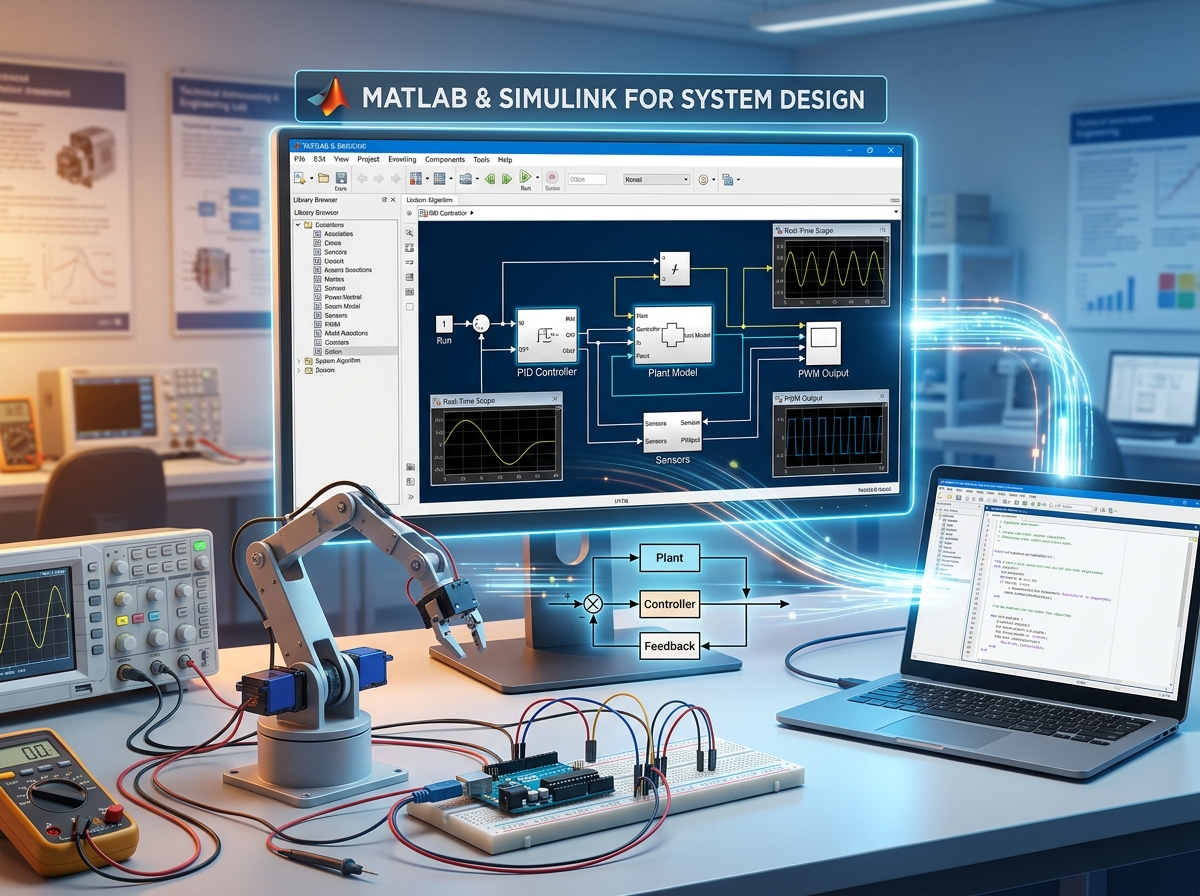Open the Normal simulation mode dropdown
This screenshot has height=896, width=1200.
656,179
